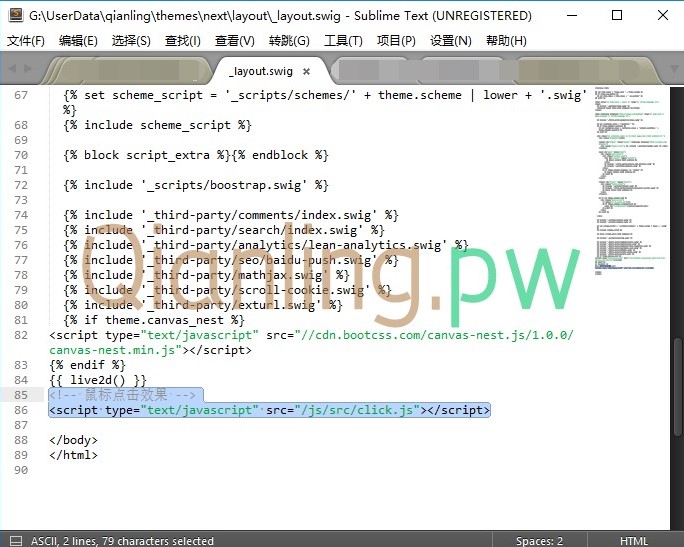The width and height of the screenshot is (684, 547).
Task: Open the 设置(N) menu
Action: click(x=451, y=41)
